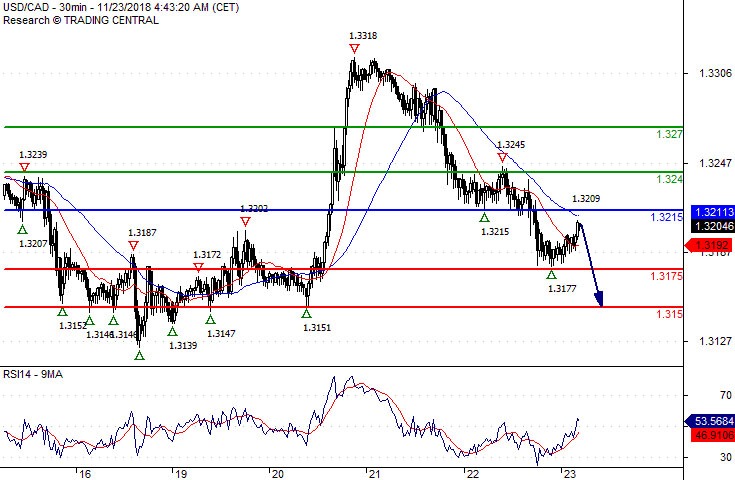Image resolution: width=735 pixels, height=480 pixels.
Task: Click the 1.3139 low value label
Action: [183, 345]
